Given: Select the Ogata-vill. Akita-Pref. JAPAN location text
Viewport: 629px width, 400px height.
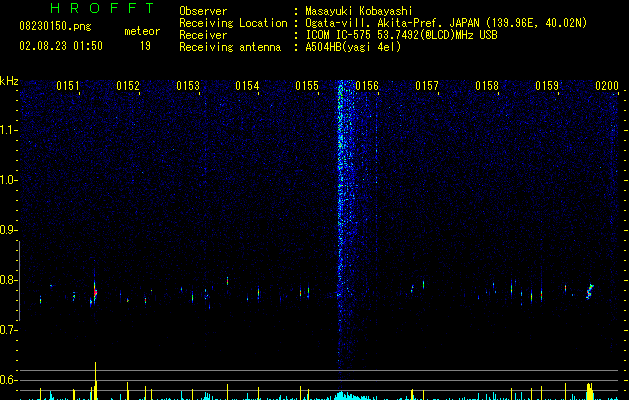Looking at the screenshot, I should pos(446,23).
